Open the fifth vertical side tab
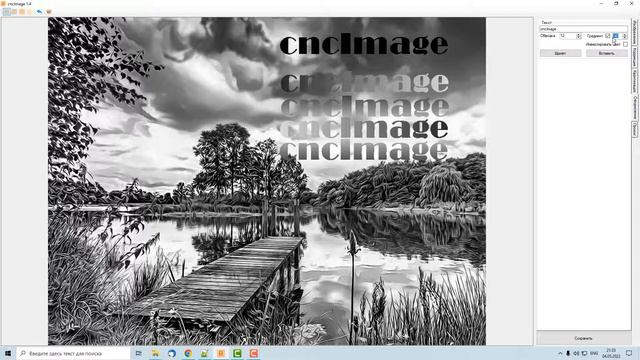Image resolution: width=640 pixels, height=360 pixels. coord(635,129)
